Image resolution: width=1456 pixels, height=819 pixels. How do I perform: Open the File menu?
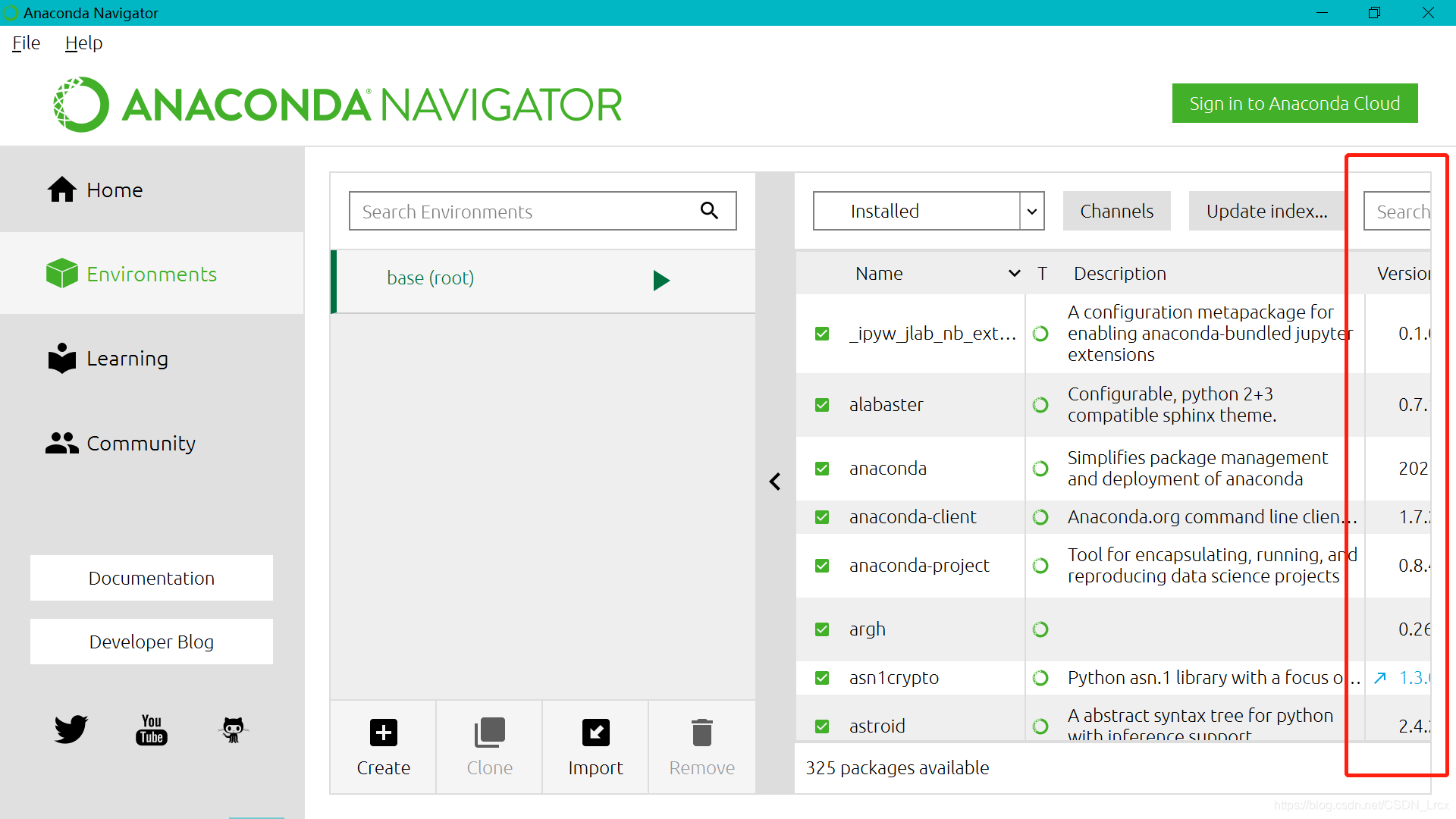click(x=26, y=43)
